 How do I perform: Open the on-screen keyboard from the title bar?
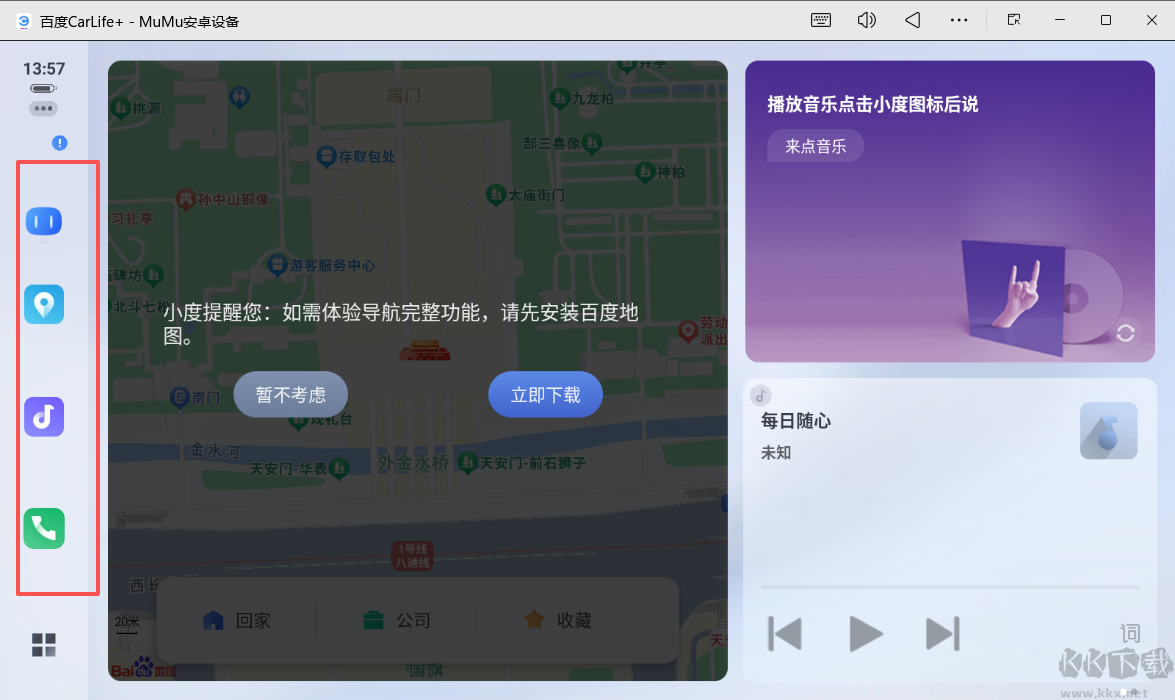click(820, 20)
